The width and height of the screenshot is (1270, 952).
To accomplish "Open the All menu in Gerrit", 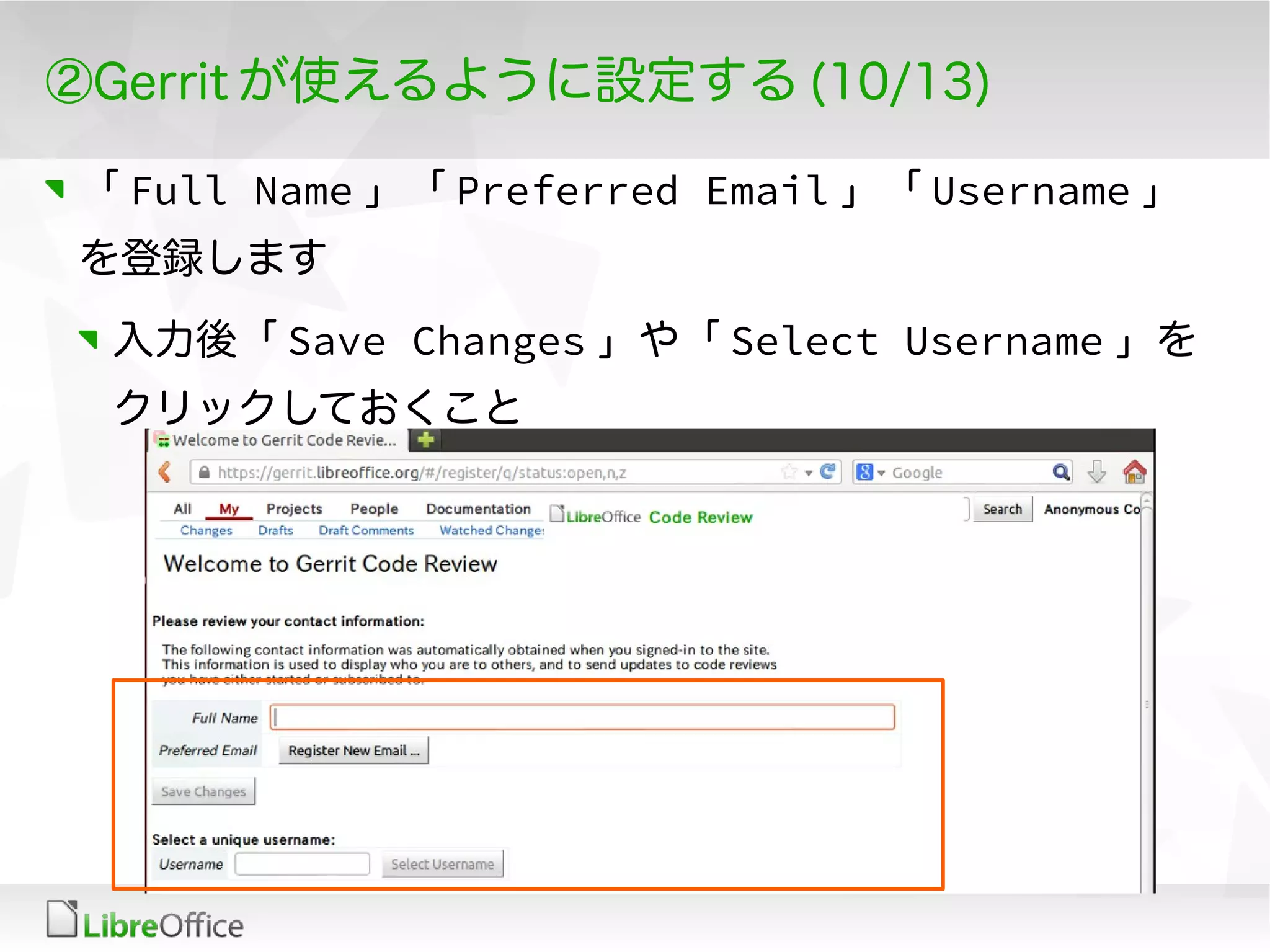I will coord(182,509).
